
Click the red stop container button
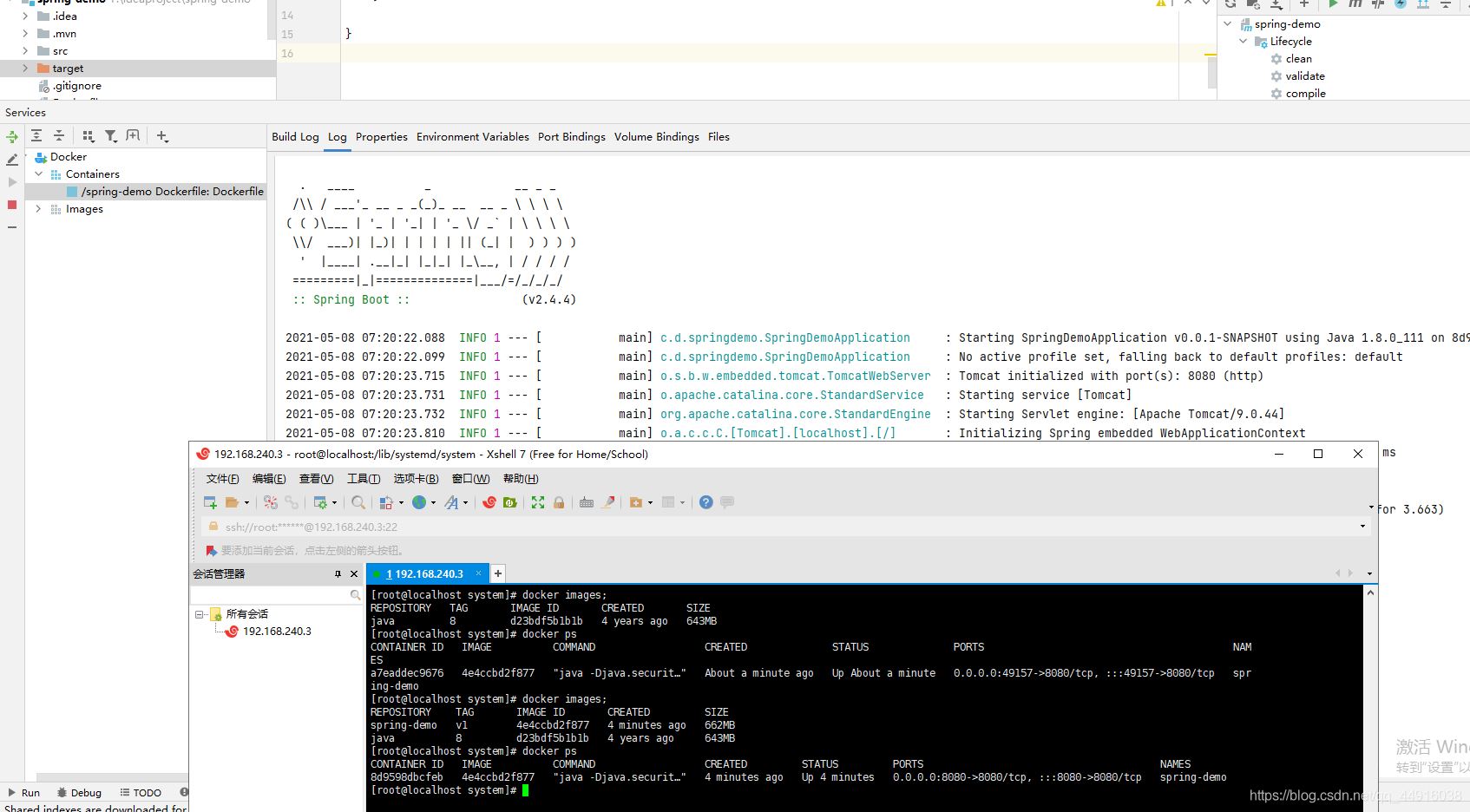click(12, 205)
